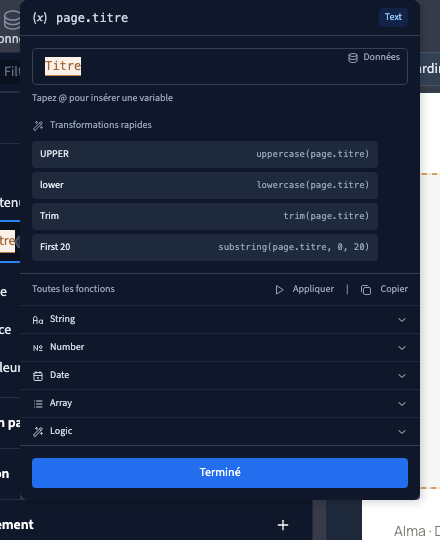The width and height of the screenshot is (440, 540).
Task: Click the Logic category chevron
Action: [402, 432]
